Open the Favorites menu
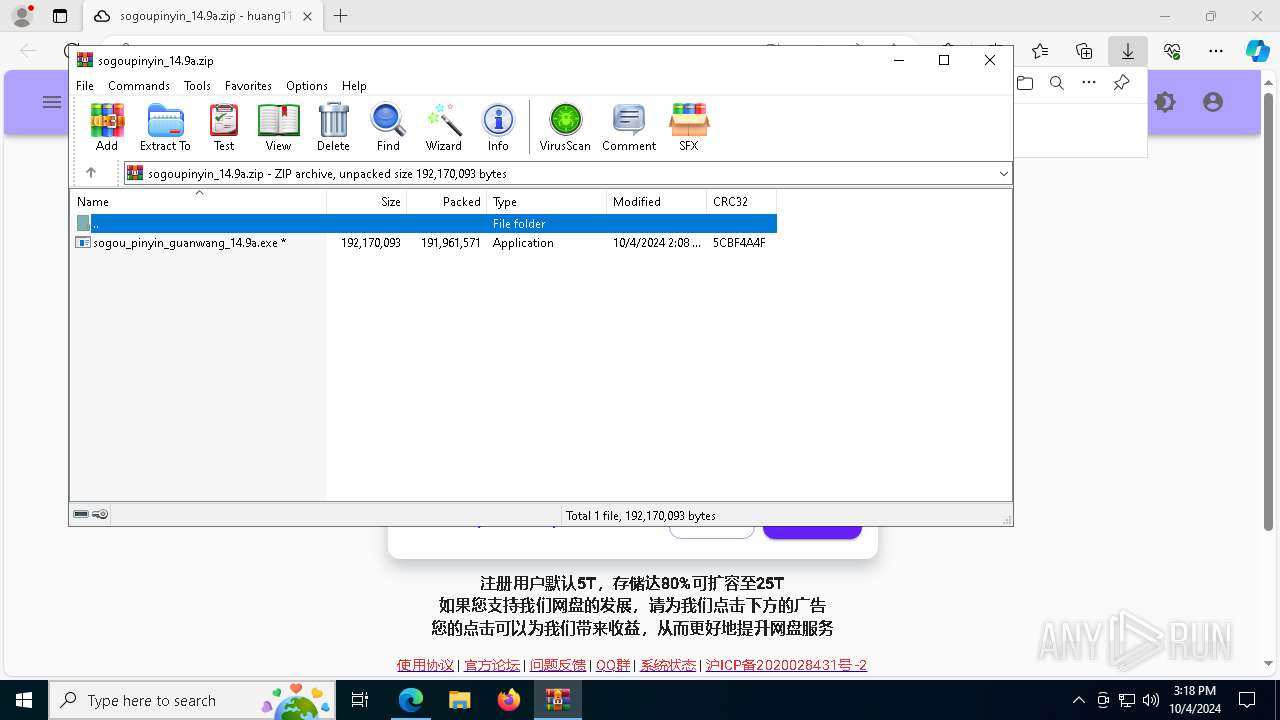This screenshot has height=720, width=1280. pos(248,86)
